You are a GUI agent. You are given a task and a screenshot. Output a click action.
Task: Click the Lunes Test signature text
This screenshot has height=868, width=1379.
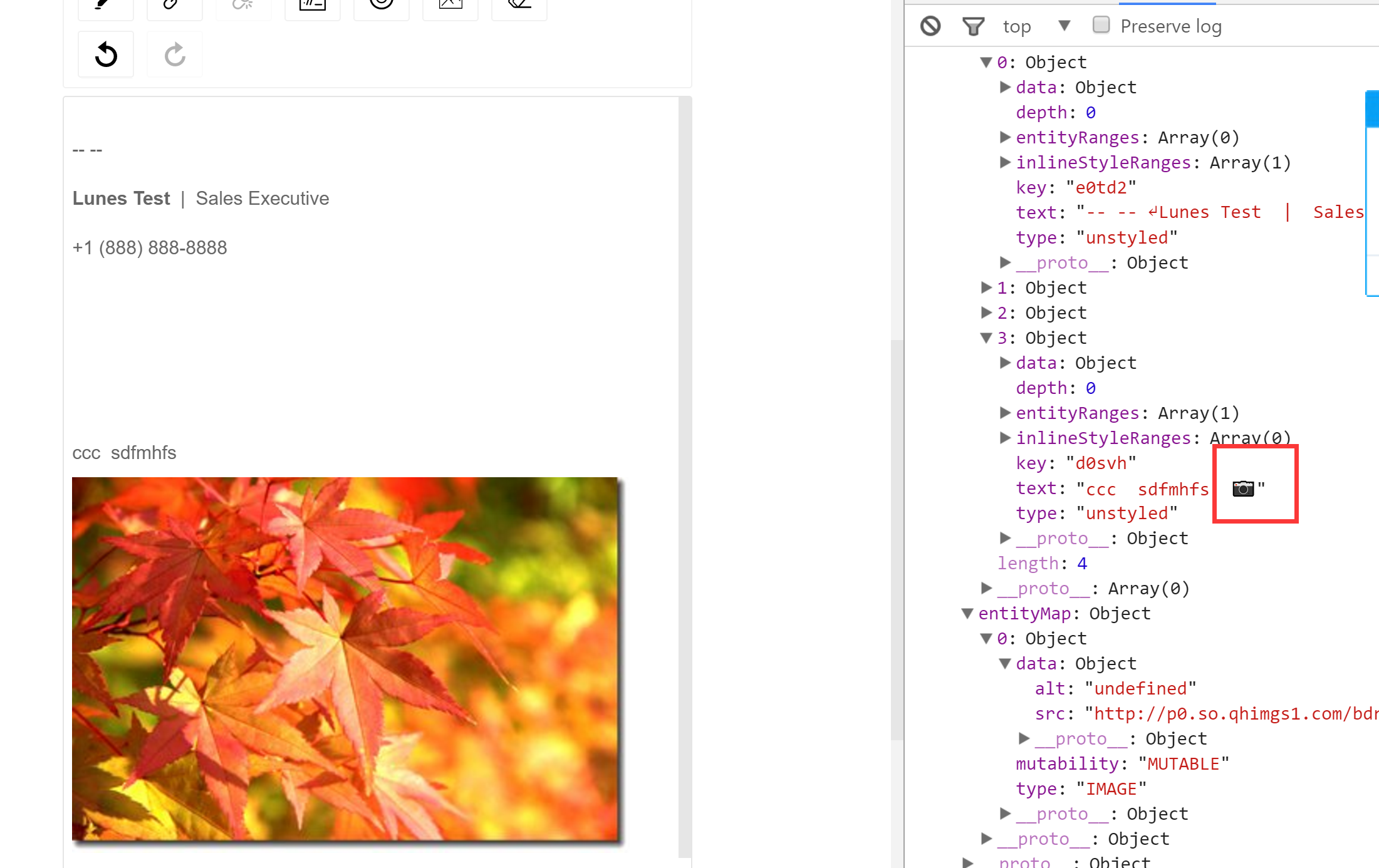[x=121, y=199]
